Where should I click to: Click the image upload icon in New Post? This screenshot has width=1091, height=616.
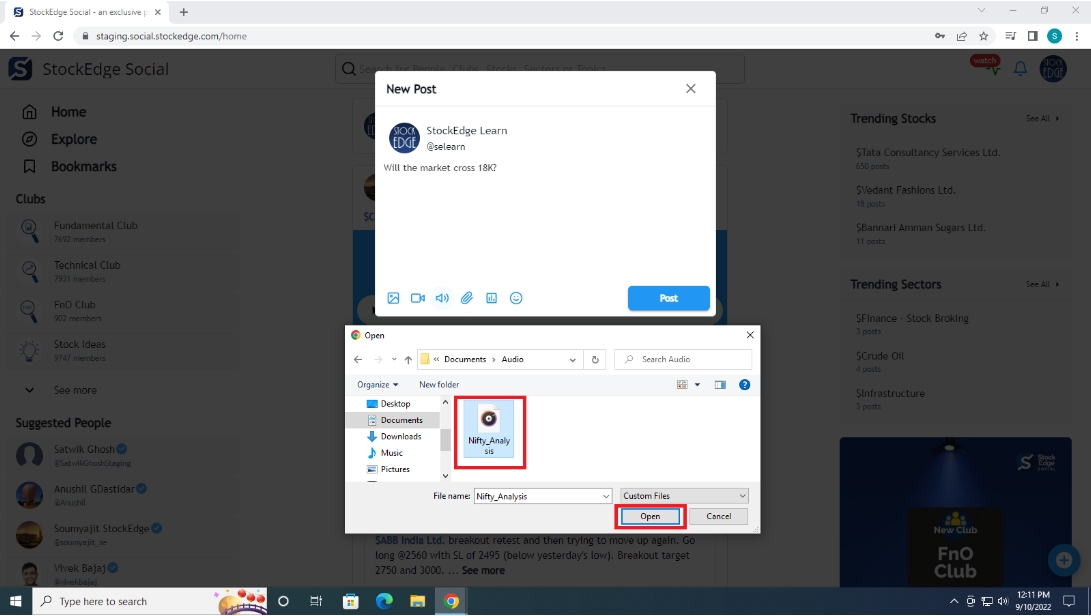click(x=393, y=298)
